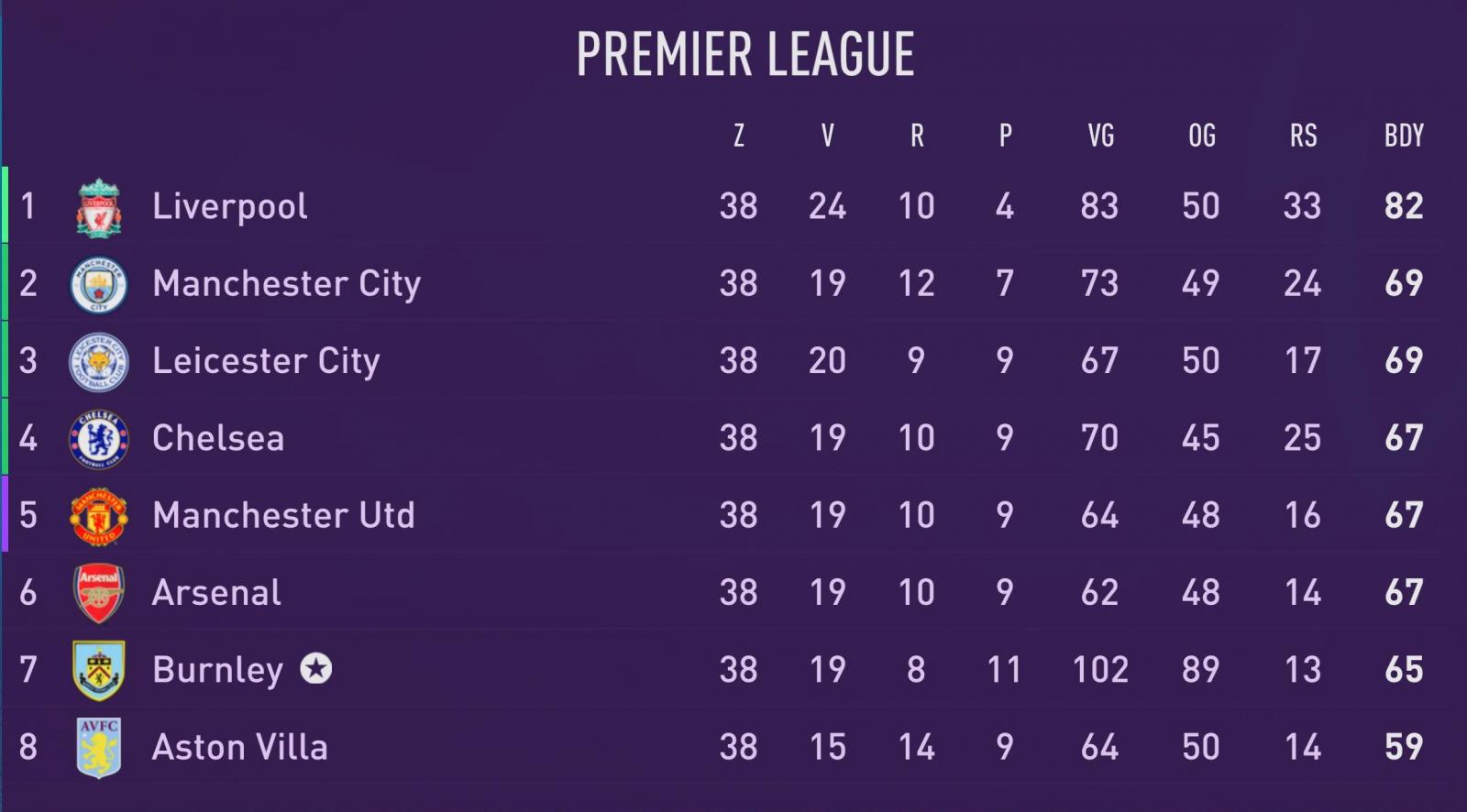
Task: Click the OG column header
Action: pos(1201,136)
